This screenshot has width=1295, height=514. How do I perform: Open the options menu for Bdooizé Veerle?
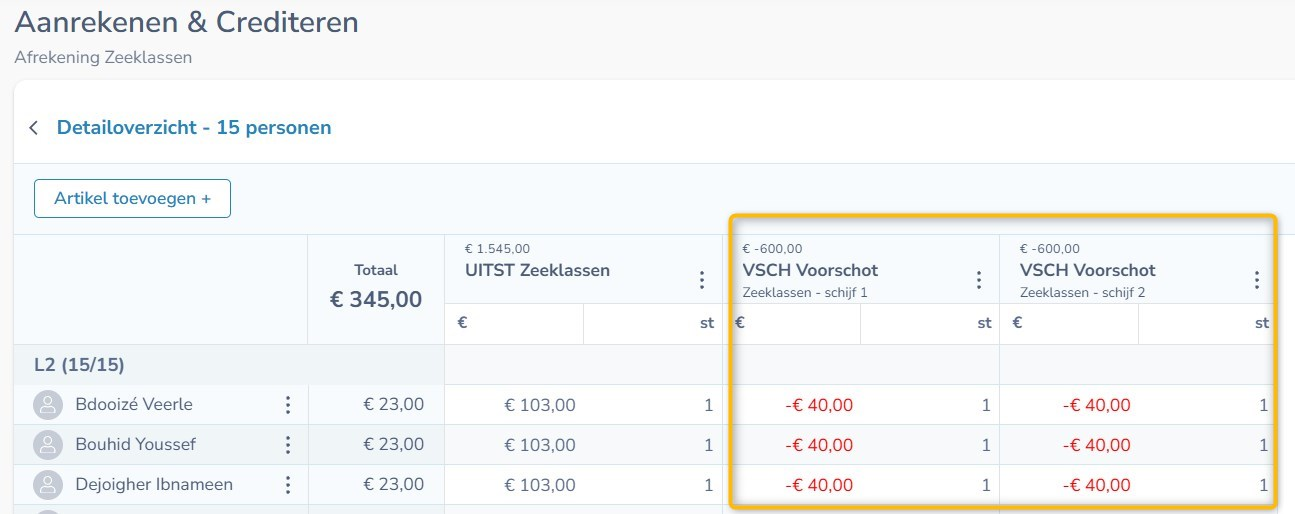[288, 405]
